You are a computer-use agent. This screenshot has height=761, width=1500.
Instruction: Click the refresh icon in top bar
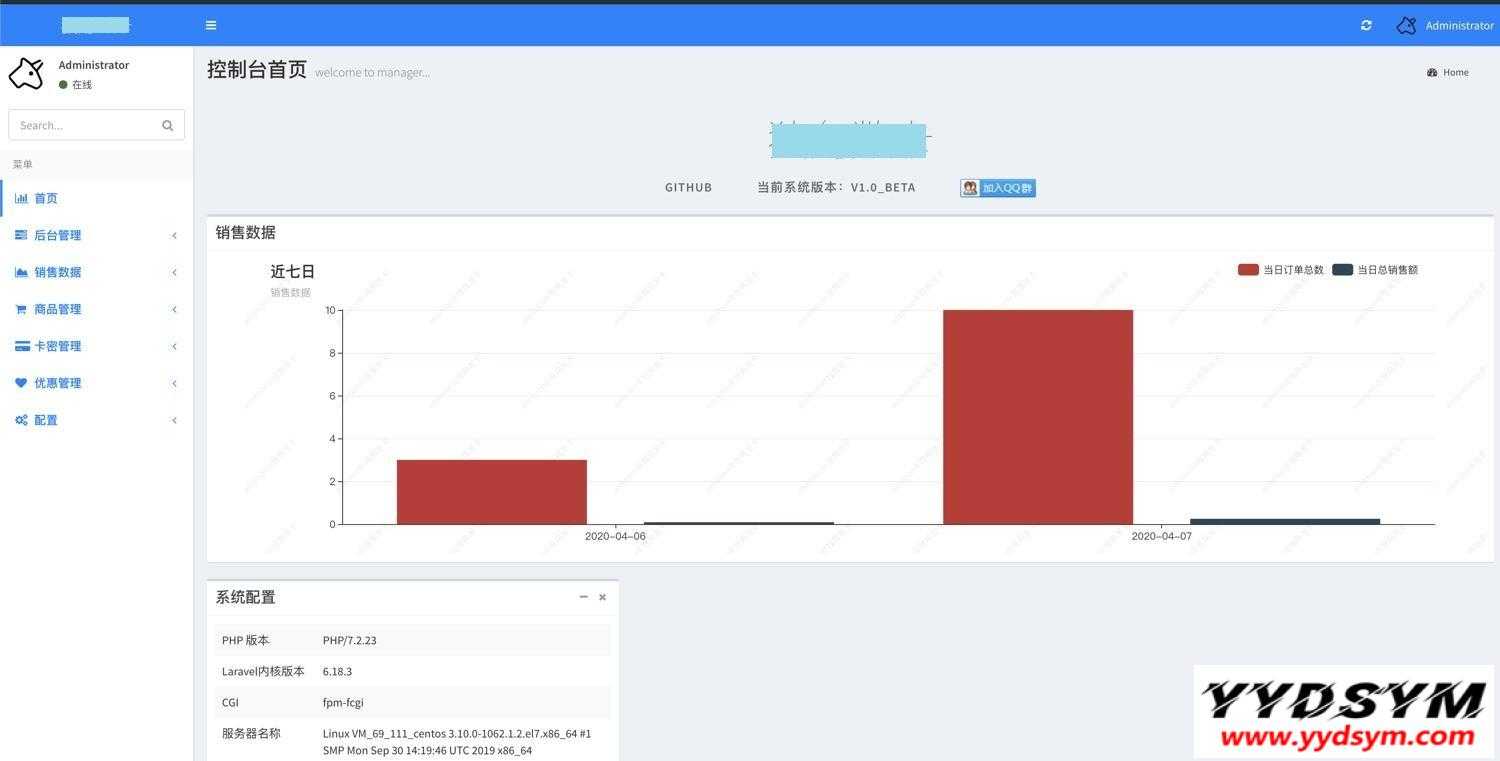[1366, 25]
